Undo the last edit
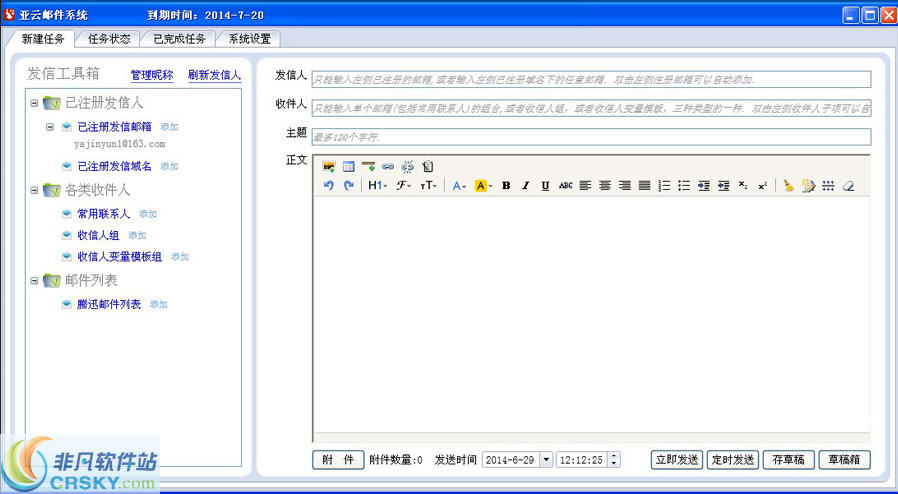898x494 pixels. (x=329, y=185)
